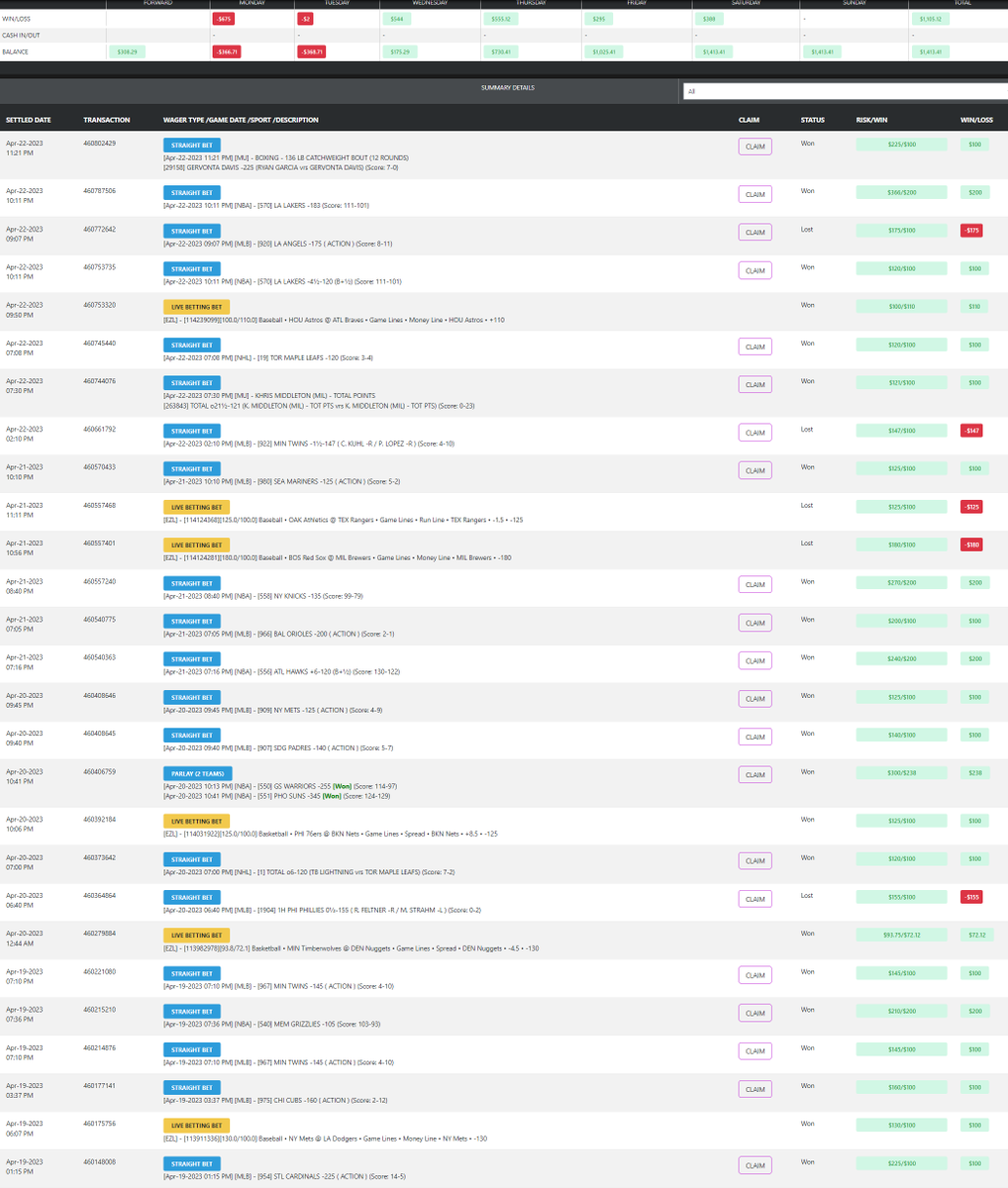Claim the MIN Twins bet 460221080

pyautogui.click(x=755, y=975)
